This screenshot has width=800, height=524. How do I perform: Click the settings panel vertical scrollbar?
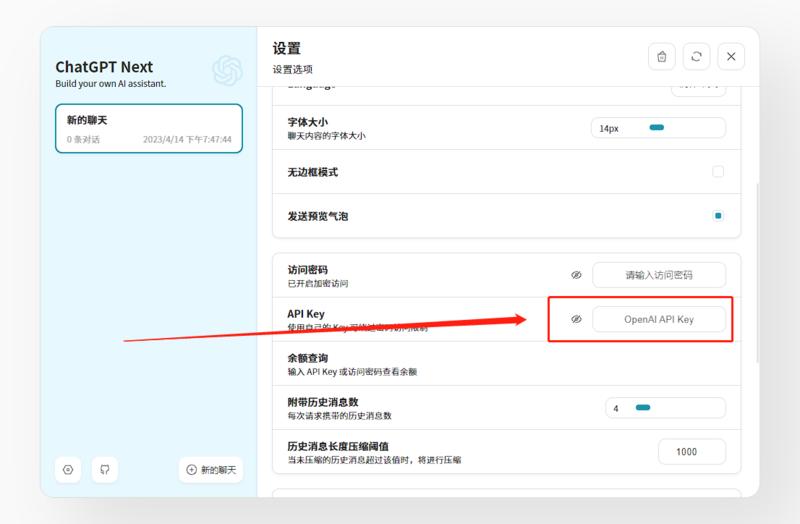pyautogui.click(x=756, y=270)
